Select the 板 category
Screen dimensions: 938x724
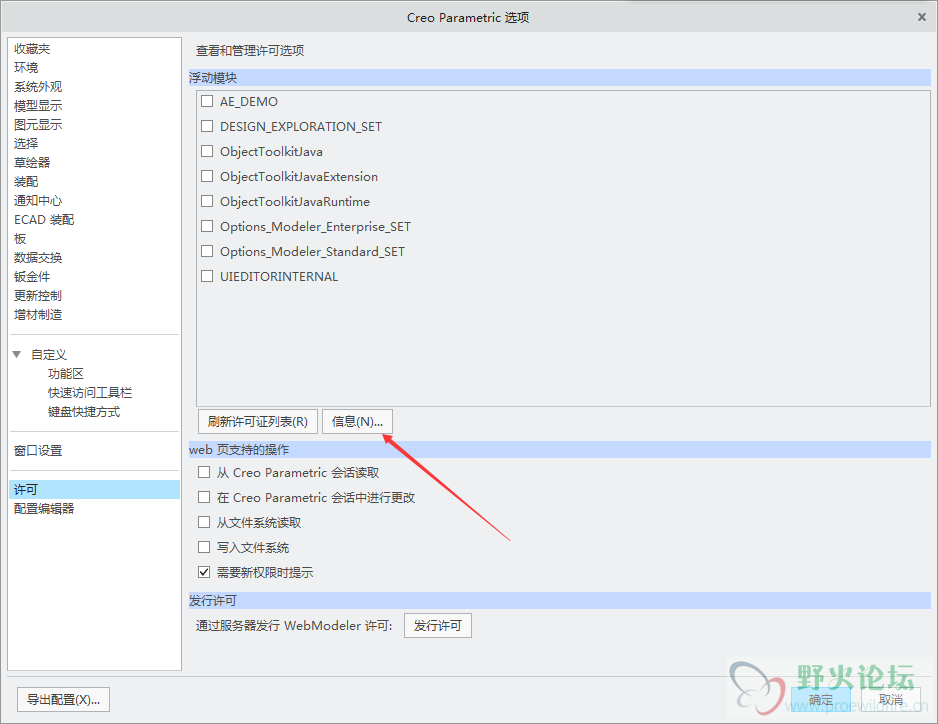tap(20, 239)
